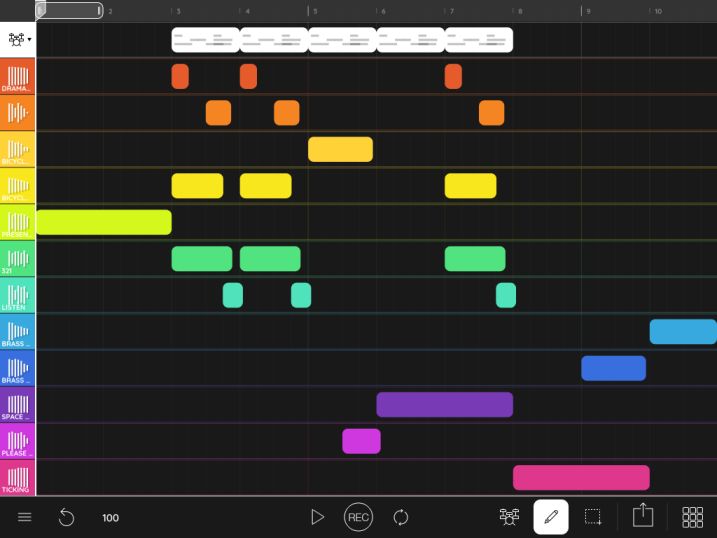Click the loop region bar in ruler
The height and width of the screenshot is (538, 717).
69,11
